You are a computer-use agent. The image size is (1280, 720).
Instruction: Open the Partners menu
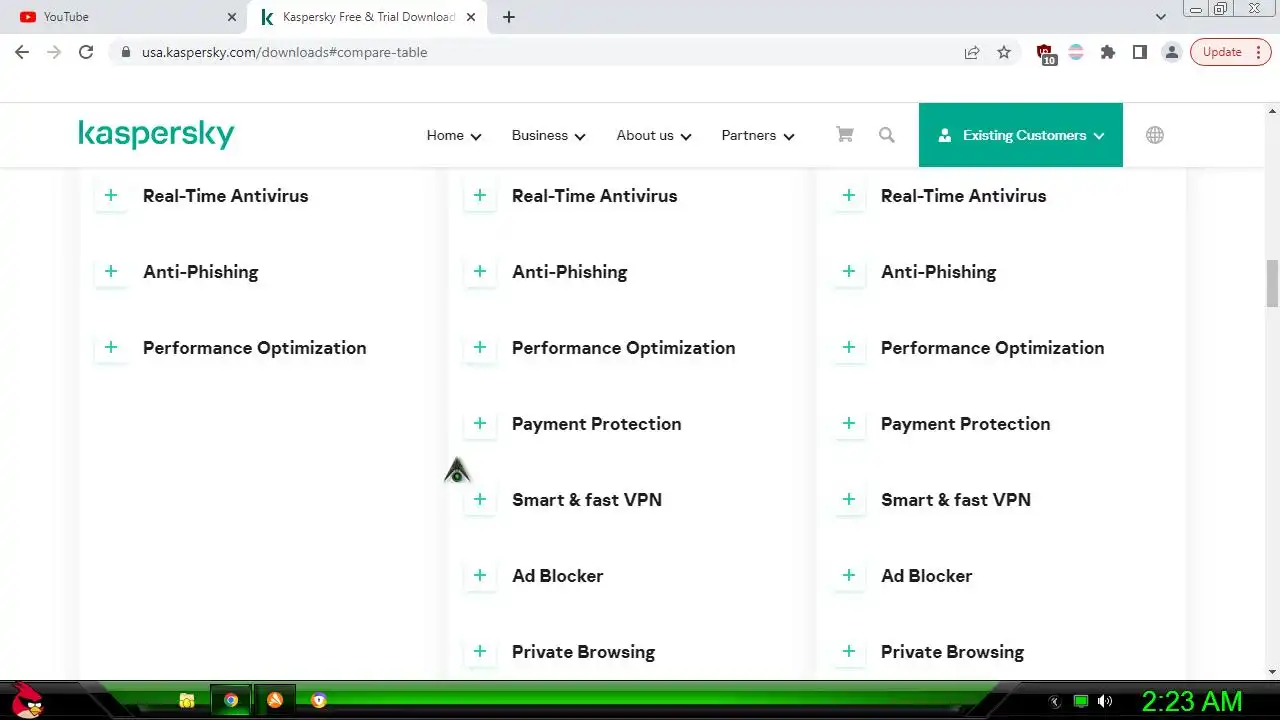pos(758,135)
